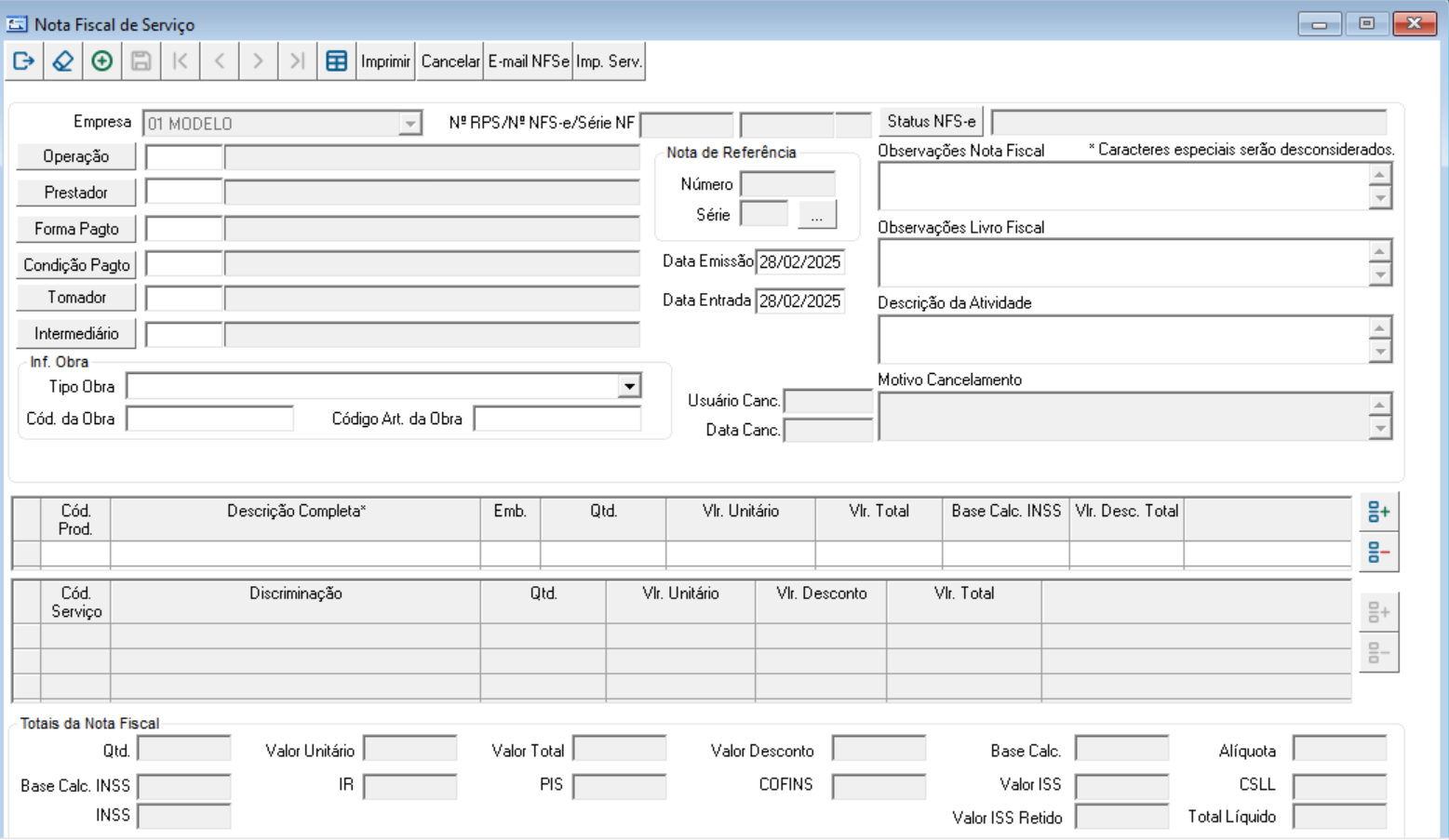The height and width of the screenshot is (840, 1449).
Task: Remove row from product grid icon
Action: pos(1379,553)
